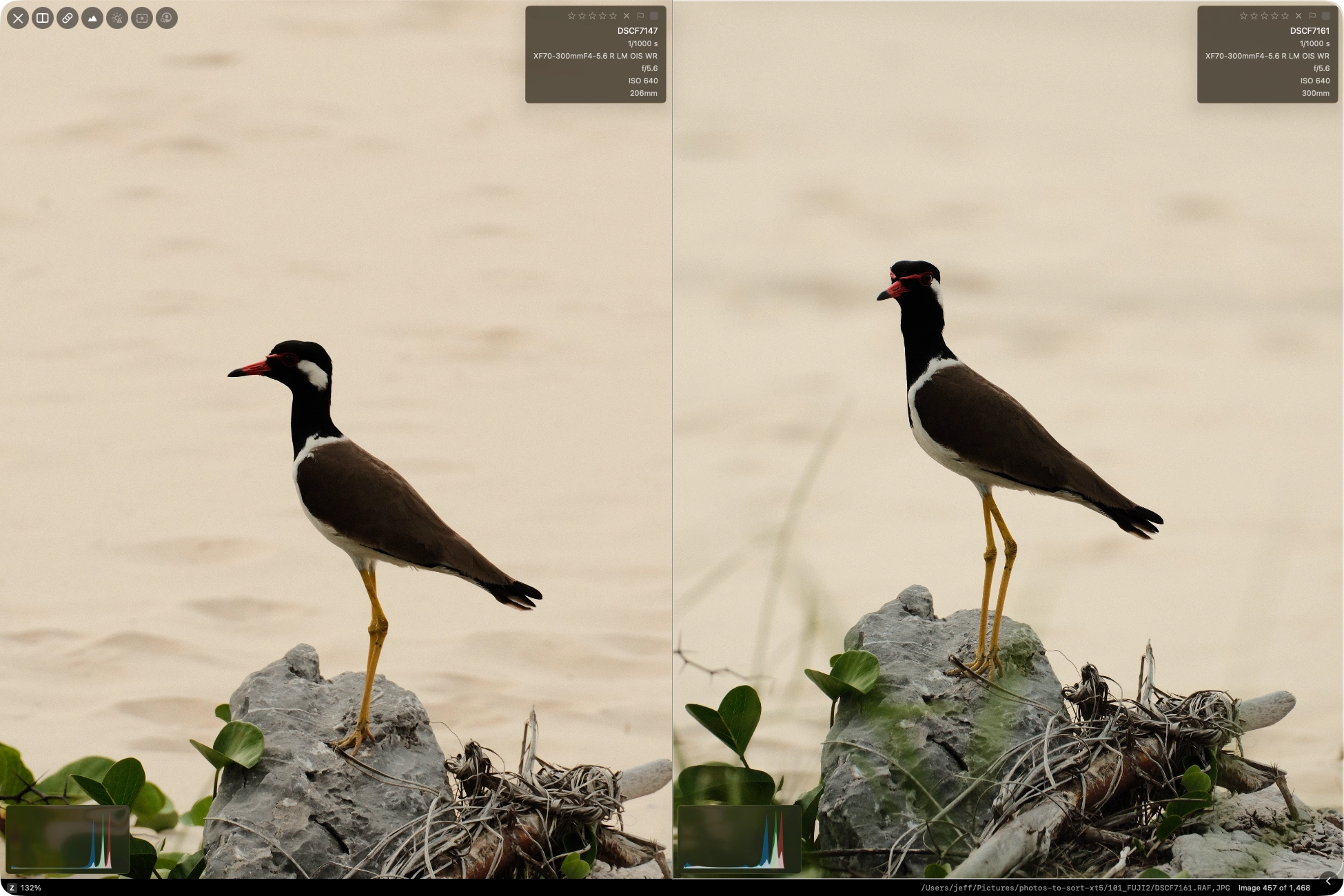Give DSCF7161 a three-star rating
Image resolution: width=1344 pixels, height=896 pixels.
point(1264,16)
